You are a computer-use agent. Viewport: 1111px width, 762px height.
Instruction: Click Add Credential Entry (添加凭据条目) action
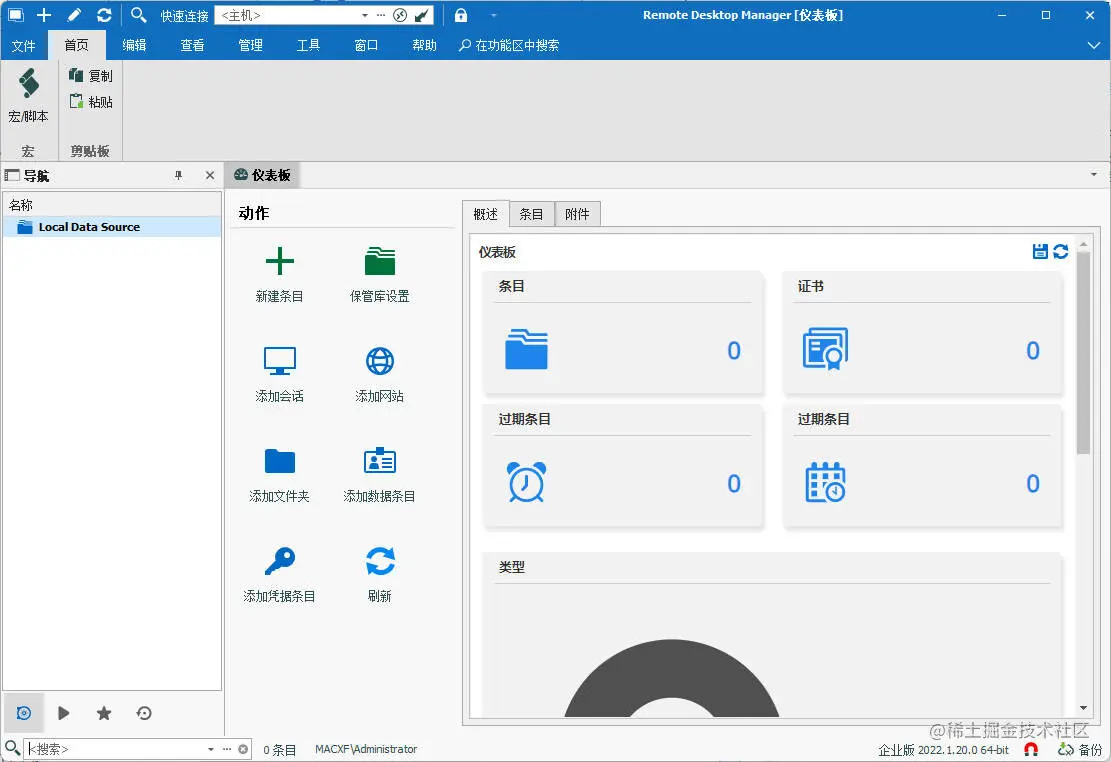(x=279, y=574)
